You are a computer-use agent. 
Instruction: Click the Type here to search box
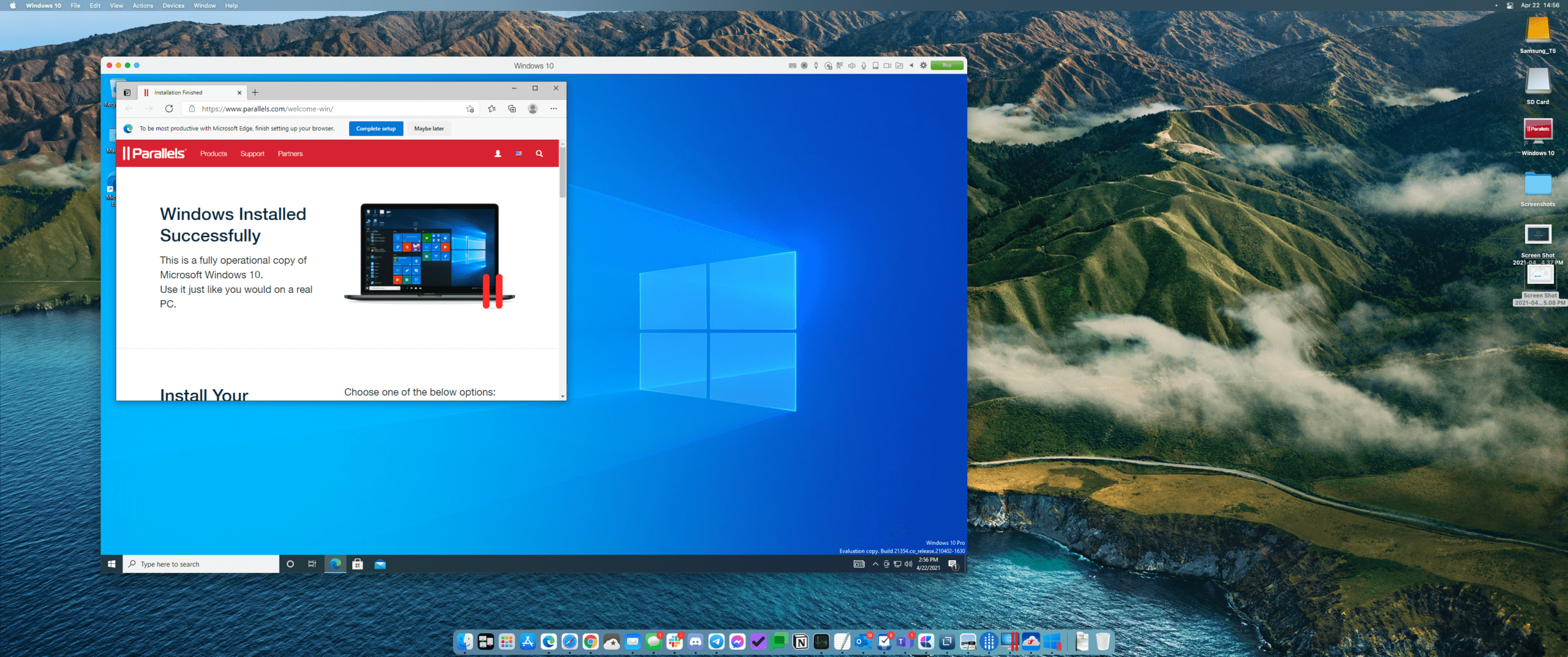point(201,564)
